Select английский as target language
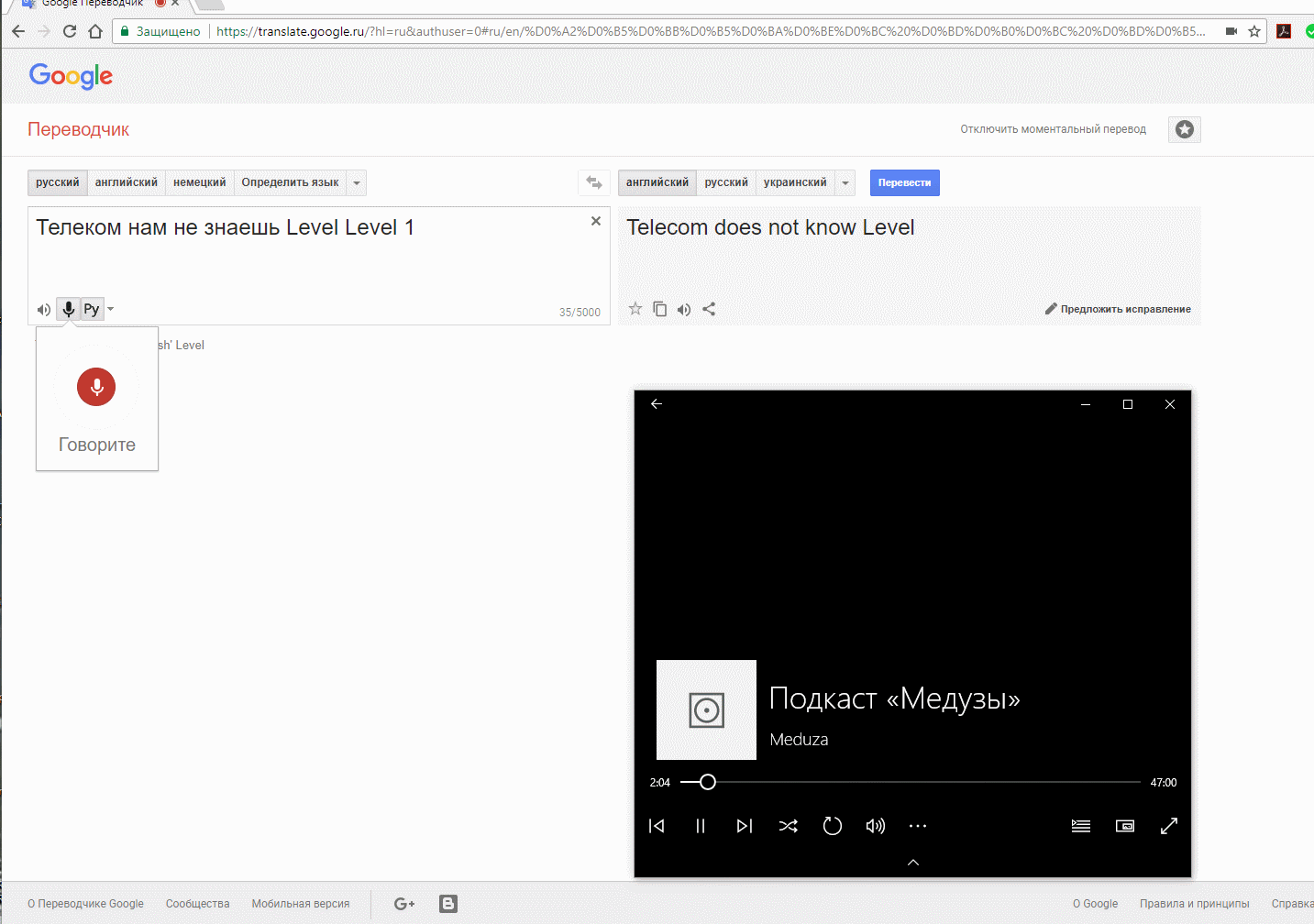Screen dimensions: 1314x924 [657, 182]
